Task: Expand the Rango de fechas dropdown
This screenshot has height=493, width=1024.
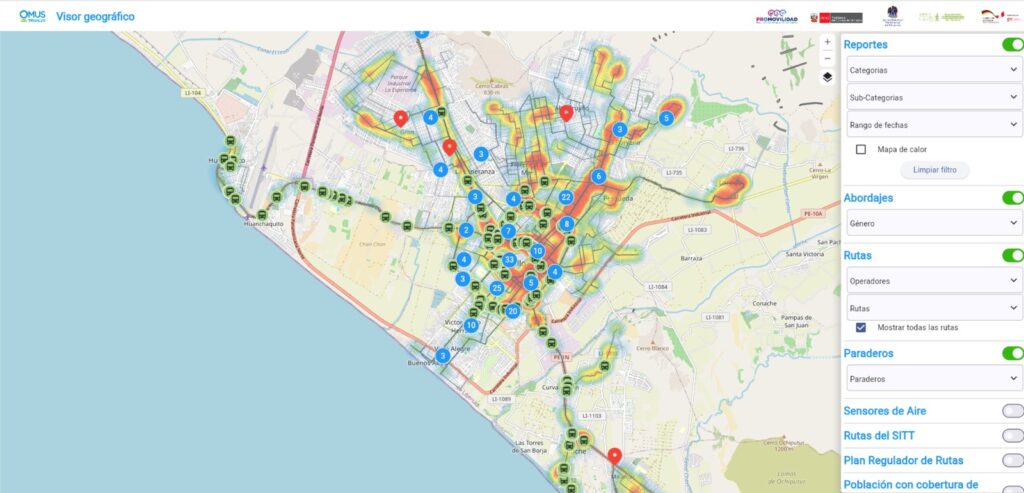Action: coord(931,125)
